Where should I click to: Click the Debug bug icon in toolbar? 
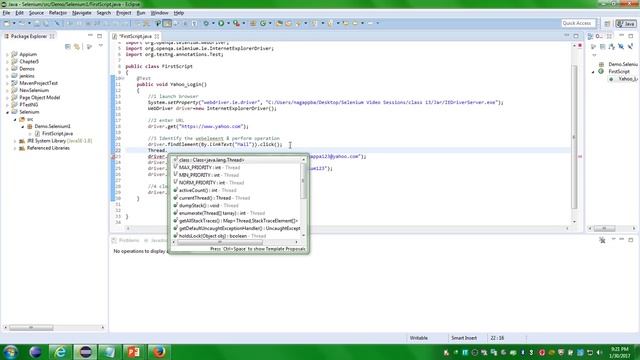click(206, 24)
